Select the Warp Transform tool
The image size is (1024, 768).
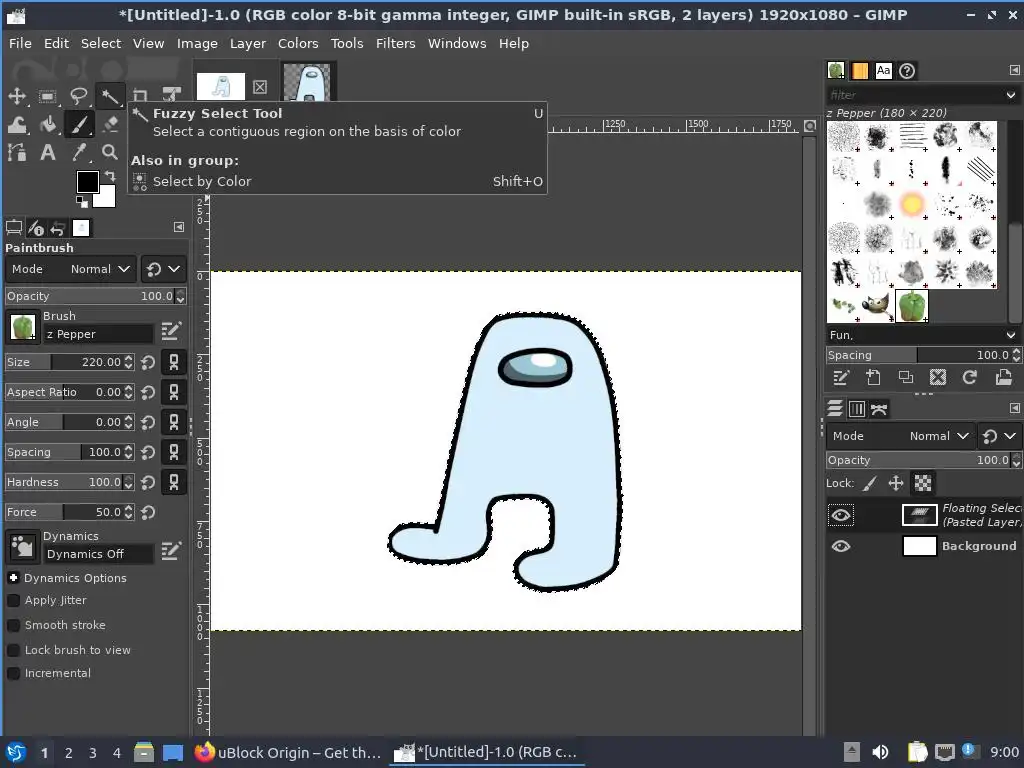coord(17,124)
